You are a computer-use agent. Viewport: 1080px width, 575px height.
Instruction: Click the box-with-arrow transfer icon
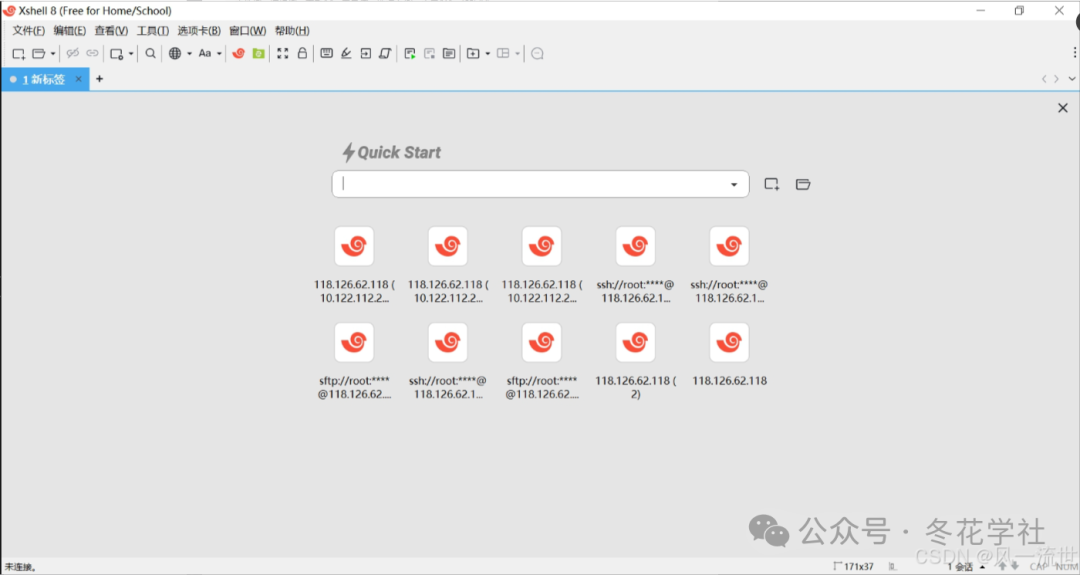[x=365, y=54]
